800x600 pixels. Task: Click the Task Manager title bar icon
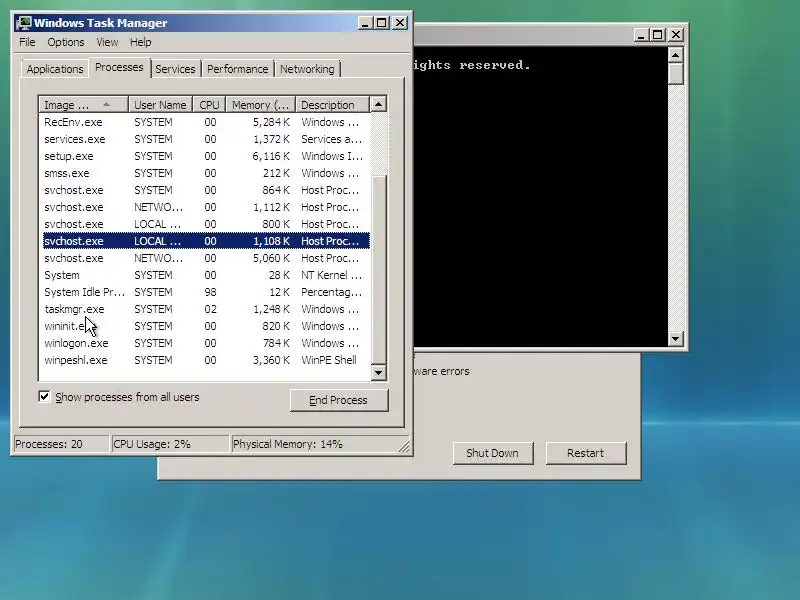pyautogui.click(x=23, y=23)
